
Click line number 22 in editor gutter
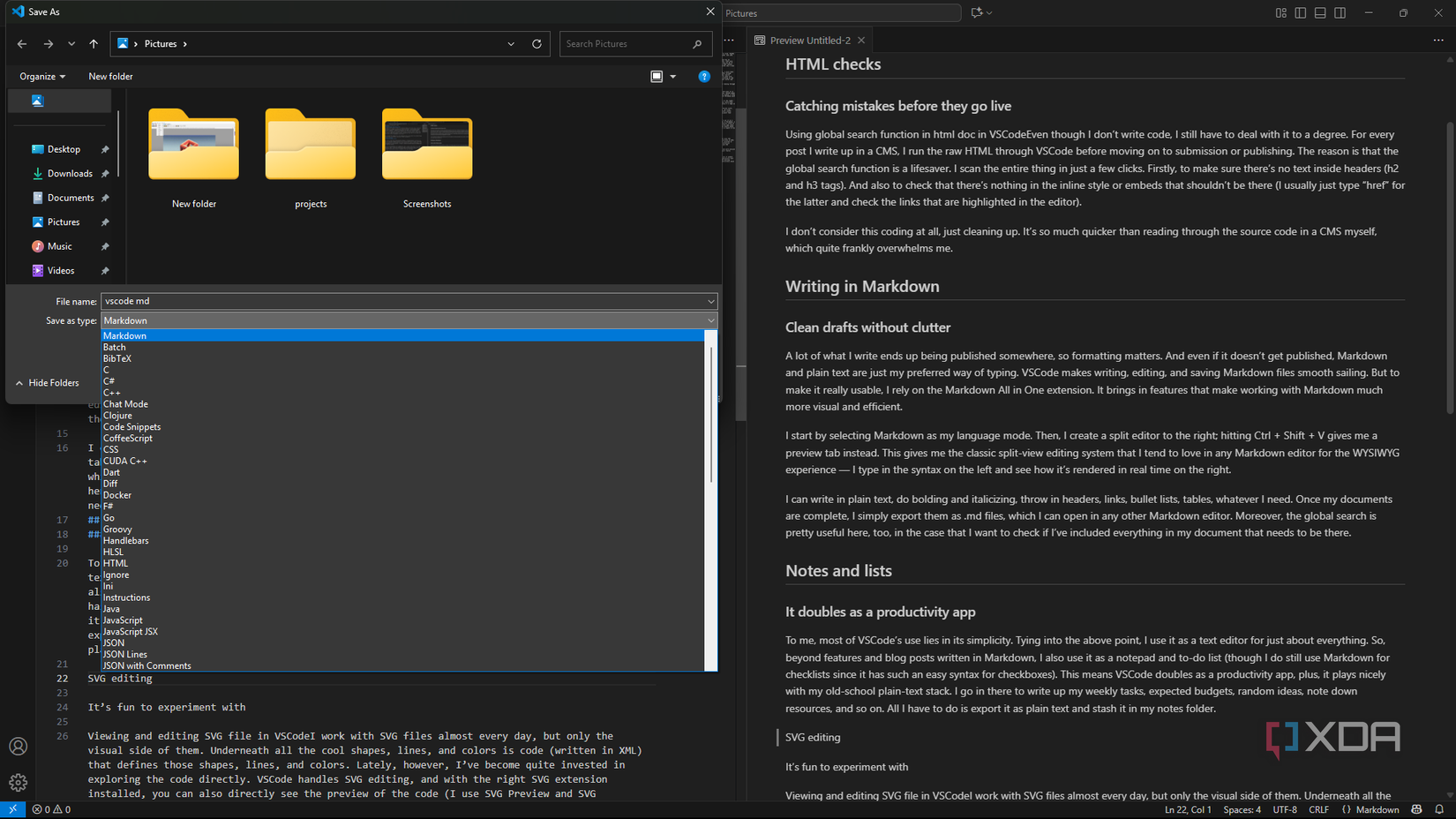[63, 679]
